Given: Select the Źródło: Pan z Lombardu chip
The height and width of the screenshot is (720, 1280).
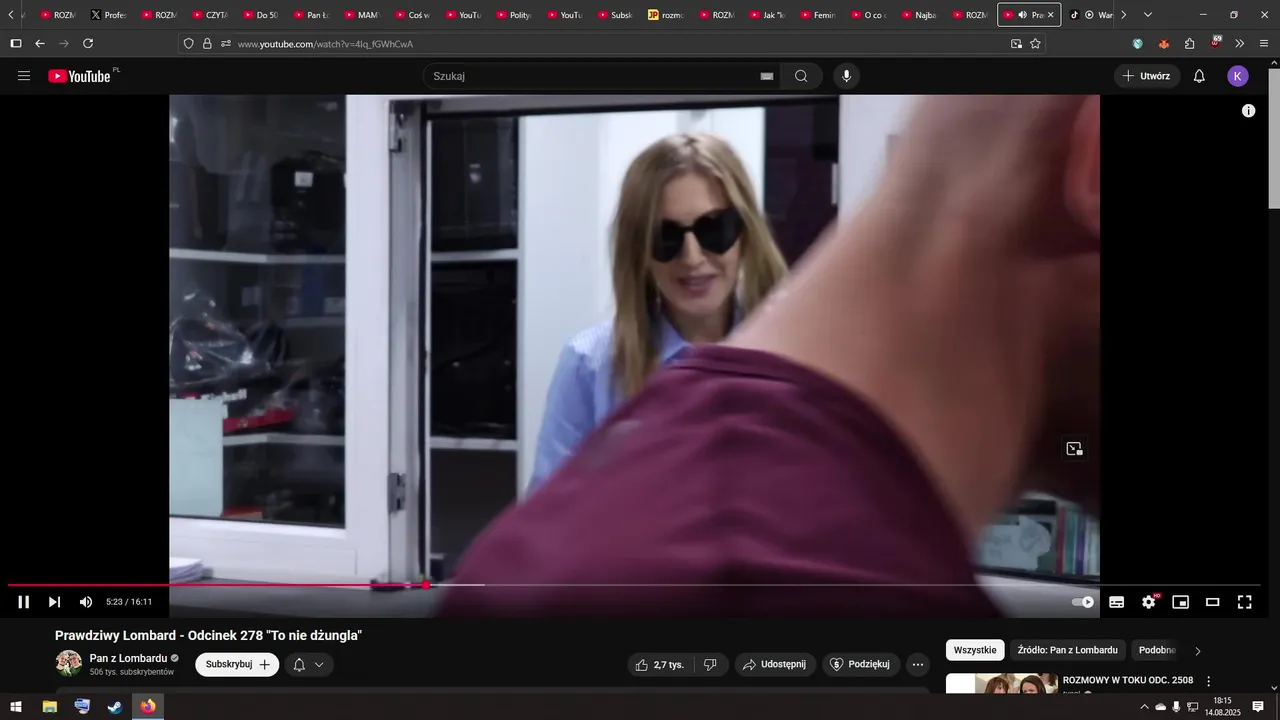Looking at the screenshot, I should pos(1068,650).
